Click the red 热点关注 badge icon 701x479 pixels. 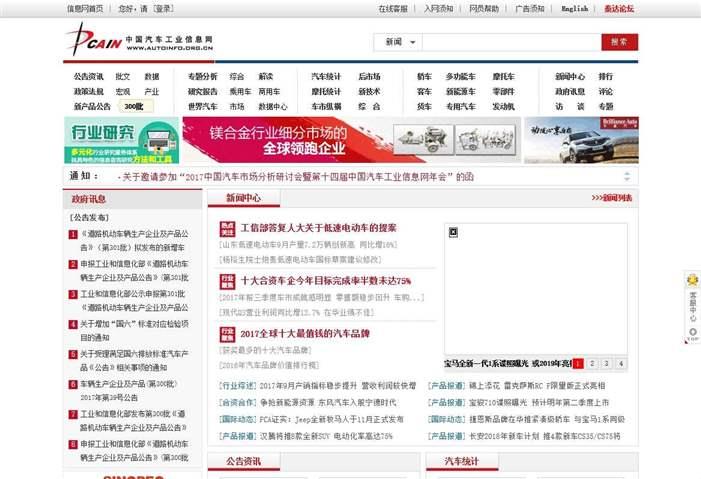pyautogui.click(x=227, y=228)
